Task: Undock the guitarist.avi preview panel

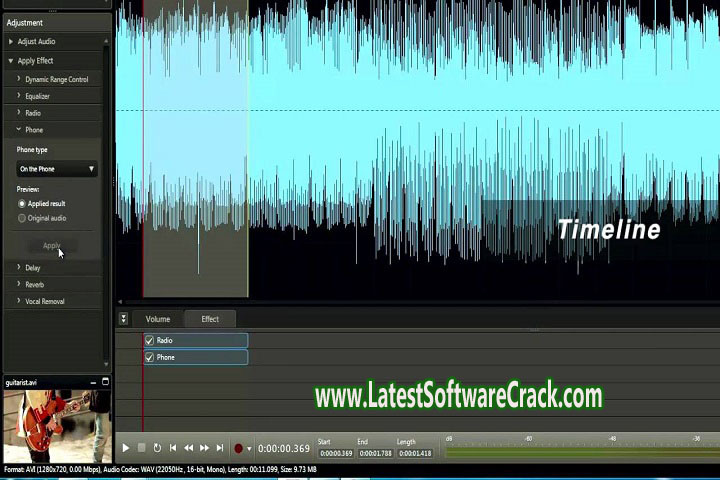Action: point(105,382)
